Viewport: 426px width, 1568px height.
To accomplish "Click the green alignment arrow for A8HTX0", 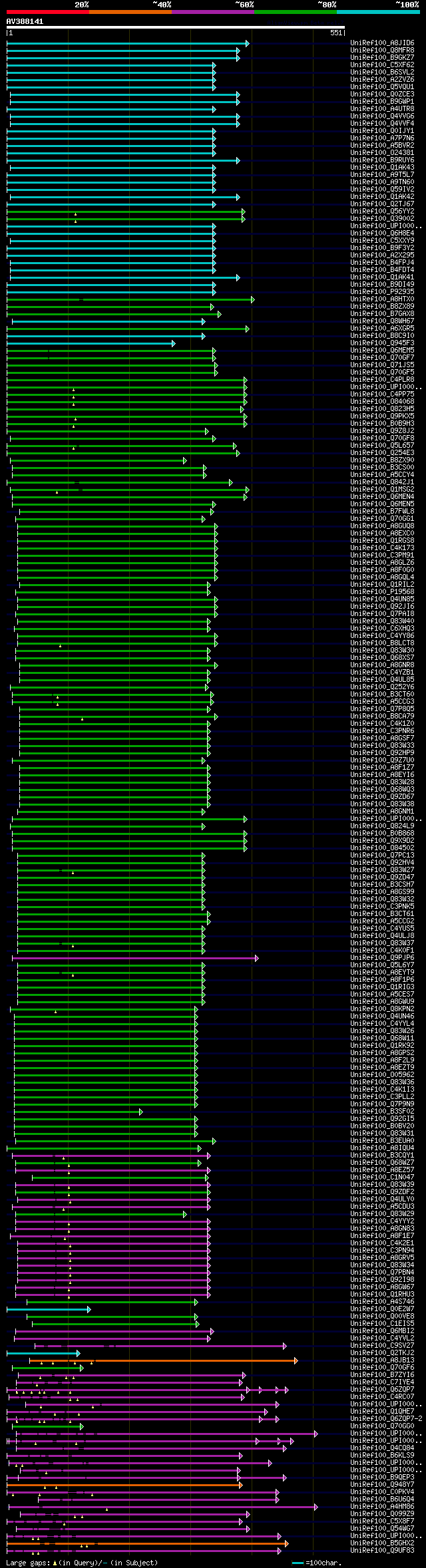I will [130, 299].
